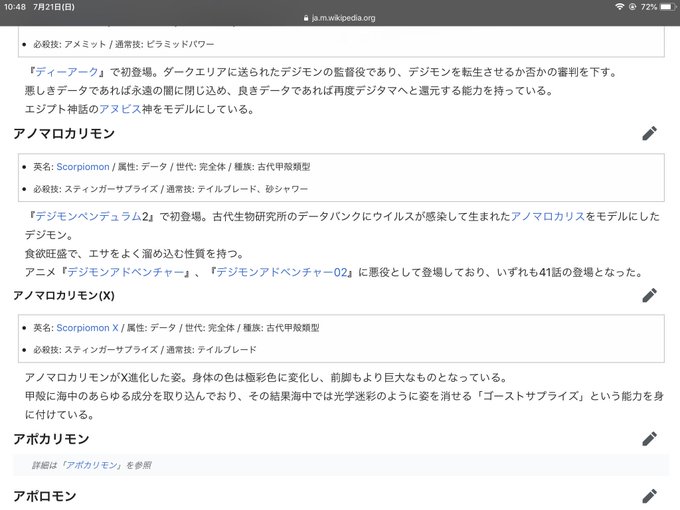
Task: Tap the アポロモン section heading
Action: coord(45,496)
